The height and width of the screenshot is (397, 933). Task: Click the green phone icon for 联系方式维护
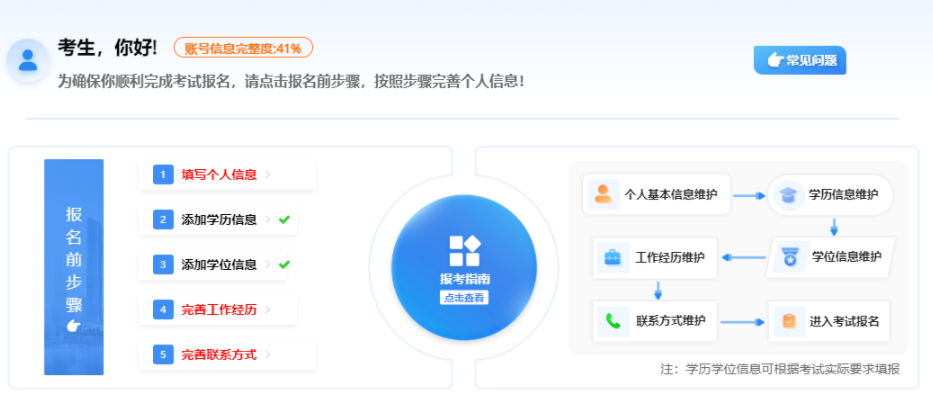(x=613, y=321)
